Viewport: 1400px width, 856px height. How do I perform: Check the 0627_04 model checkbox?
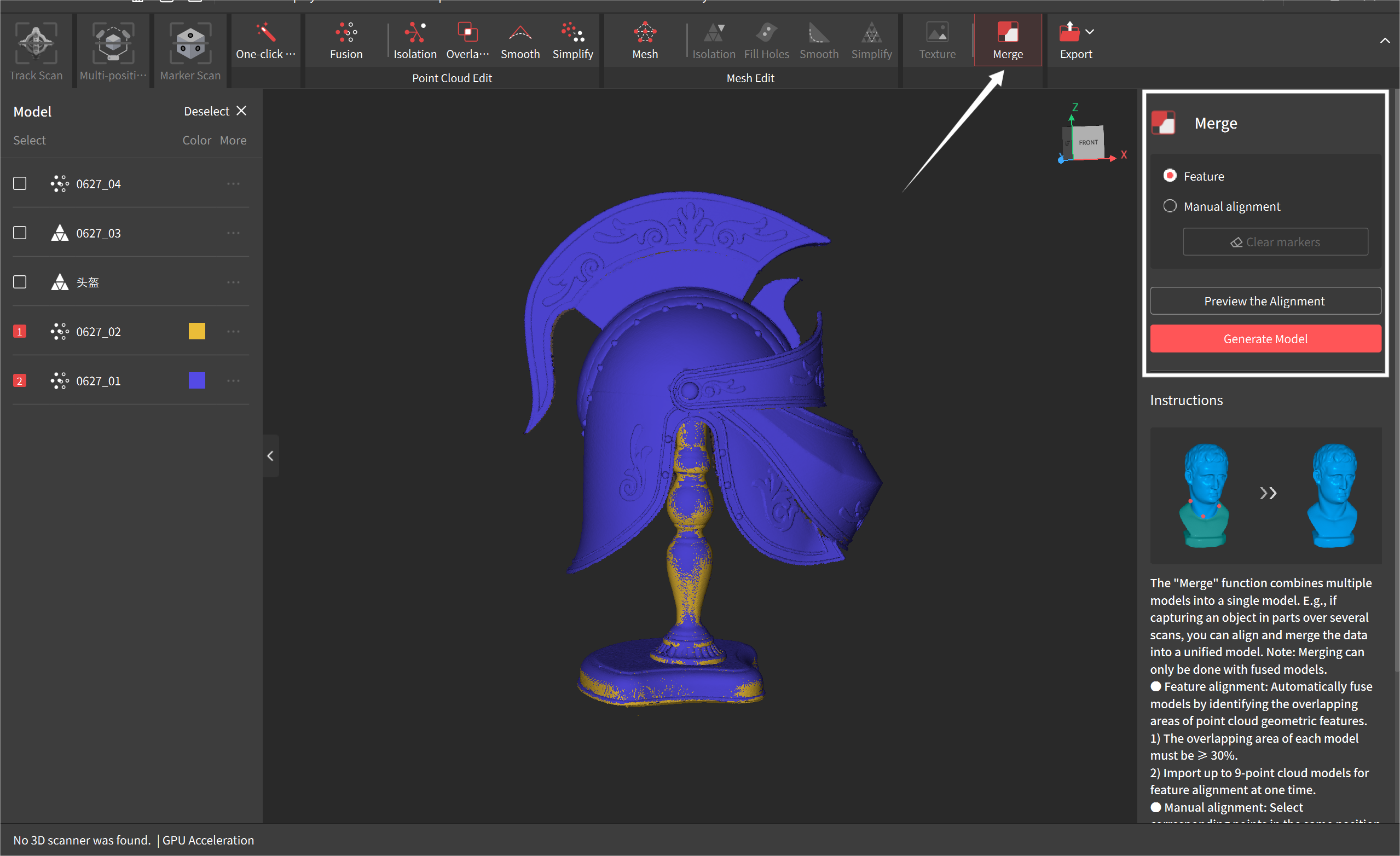click(20, 183)
